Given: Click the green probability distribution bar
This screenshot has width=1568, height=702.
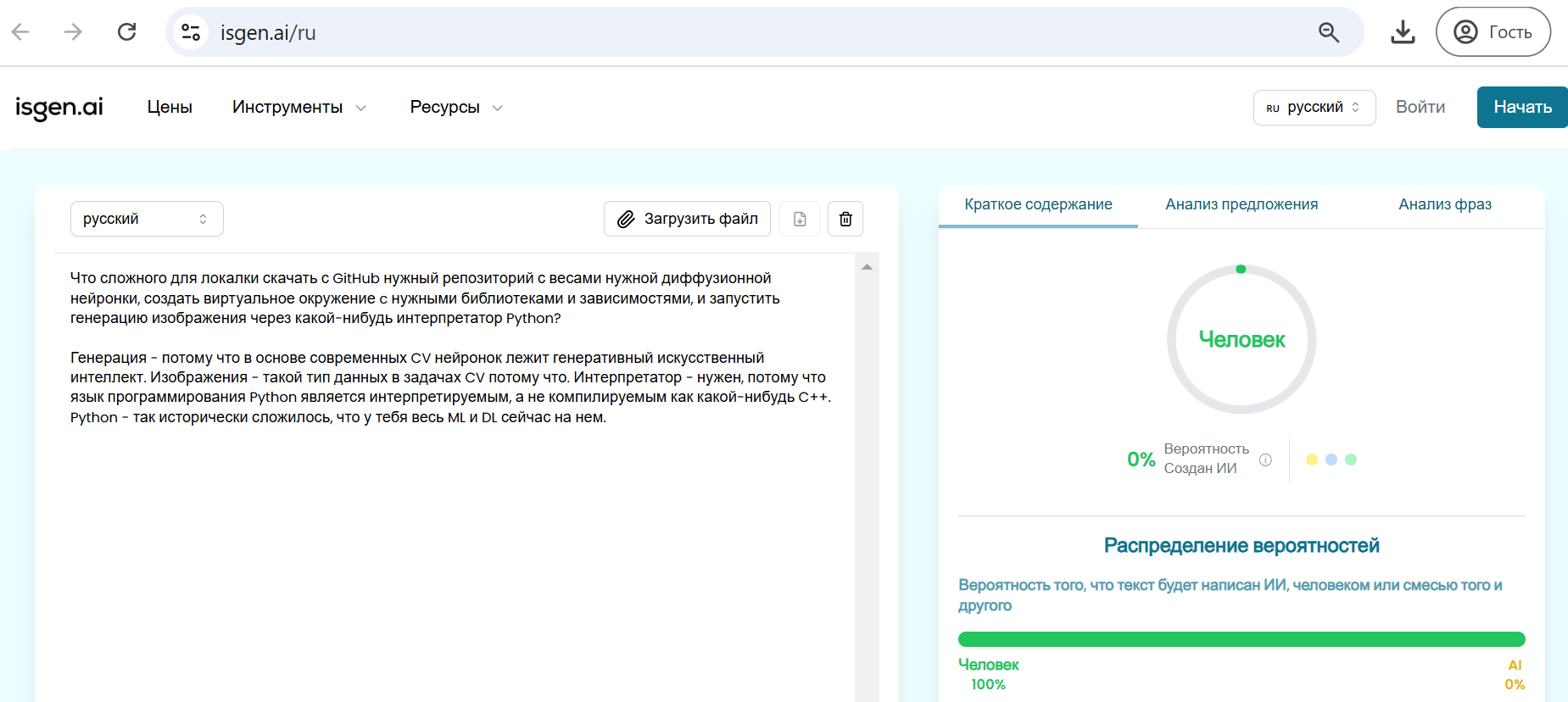Looking at the screenshot, I should (1242, 639).
